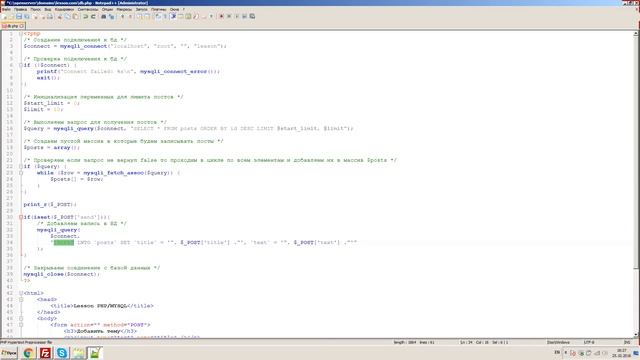Click the Record Macro red dot icon

pyautogui.click(x=221, y=16)
